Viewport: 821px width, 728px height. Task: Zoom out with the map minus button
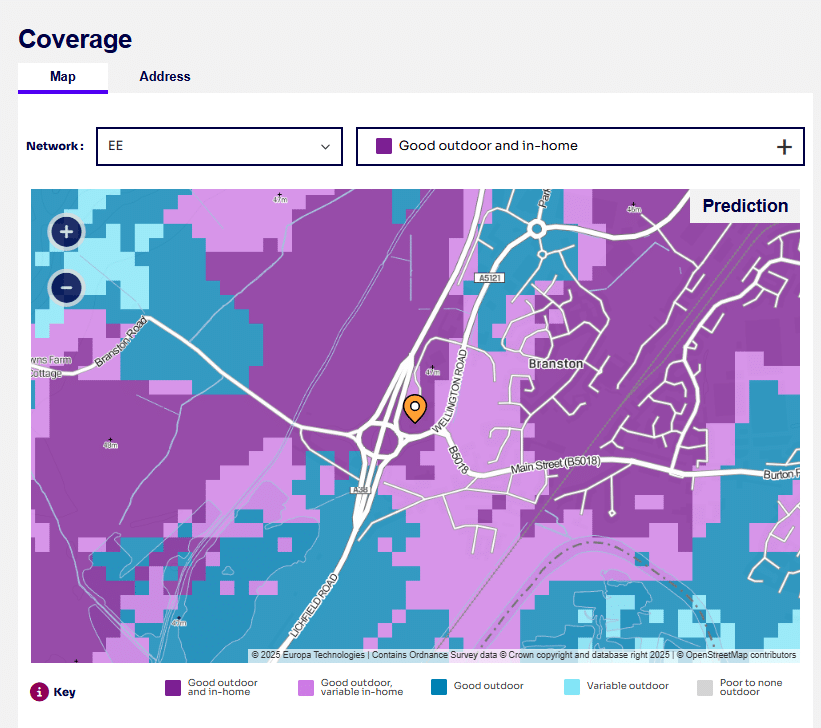66,288
